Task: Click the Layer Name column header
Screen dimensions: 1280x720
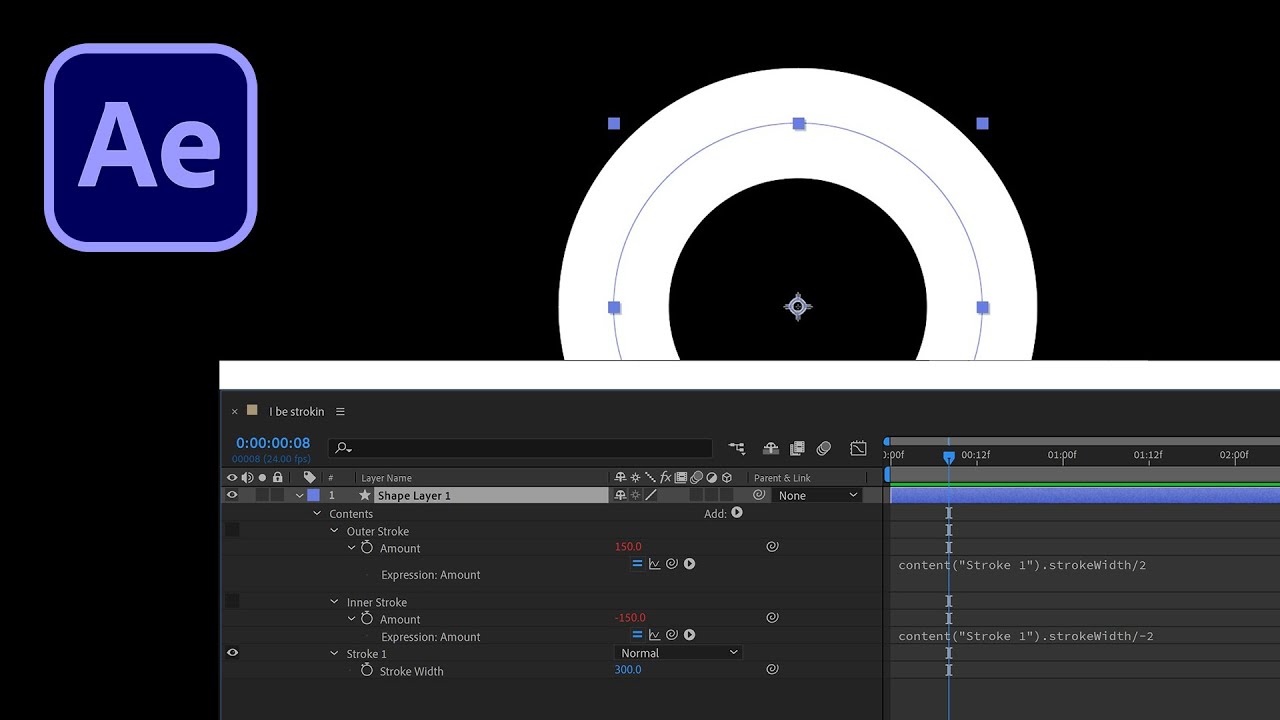Action: pyautogui.click(x=386, y=478)
